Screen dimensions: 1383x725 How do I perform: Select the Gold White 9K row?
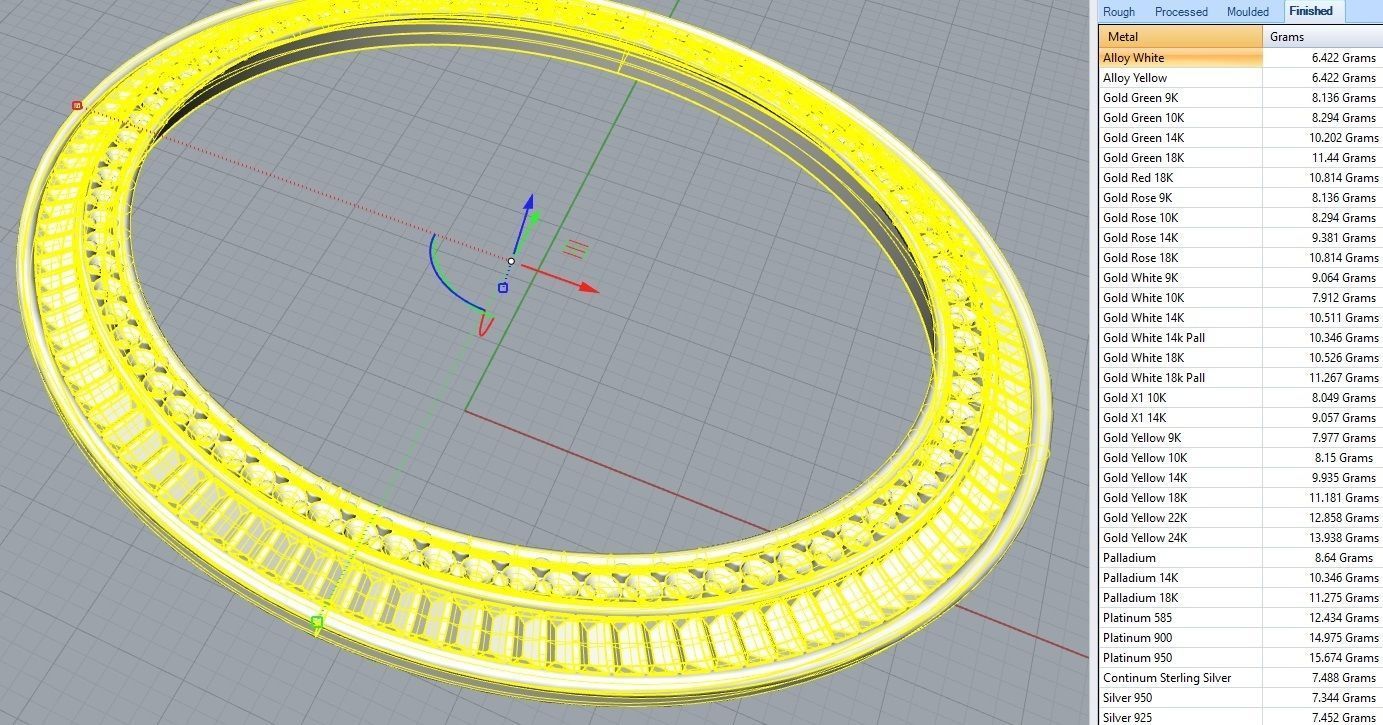pyautogui.click(x=1240, y=278)
